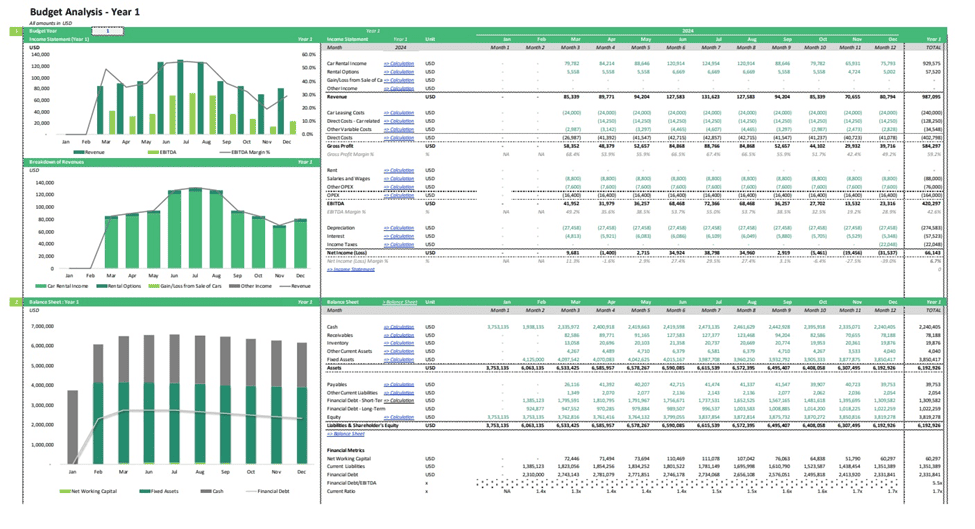Click the Gross Profit row label

(x=340, y=145)
